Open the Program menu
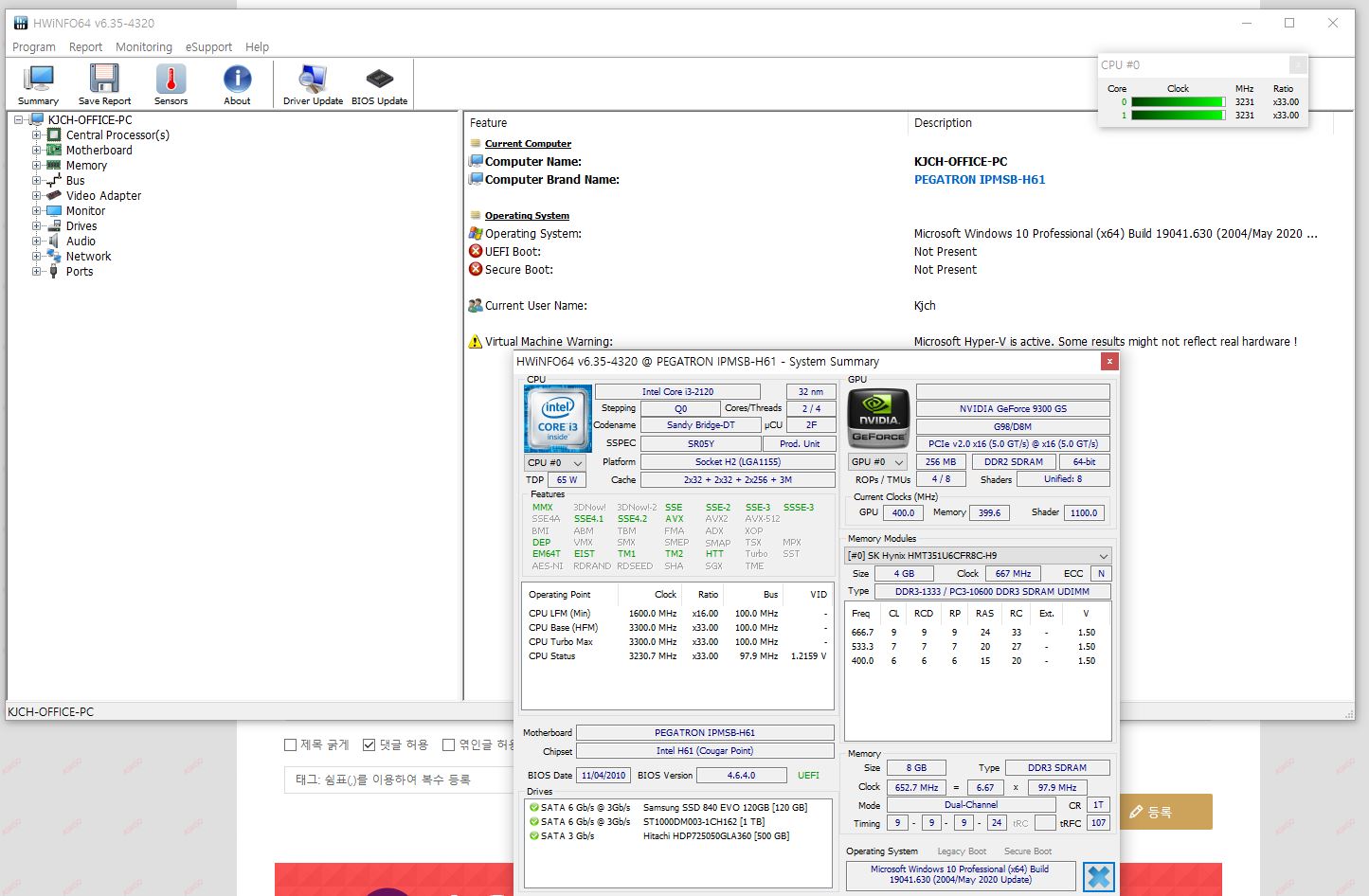1369x896 pixels. pos(34,46)
